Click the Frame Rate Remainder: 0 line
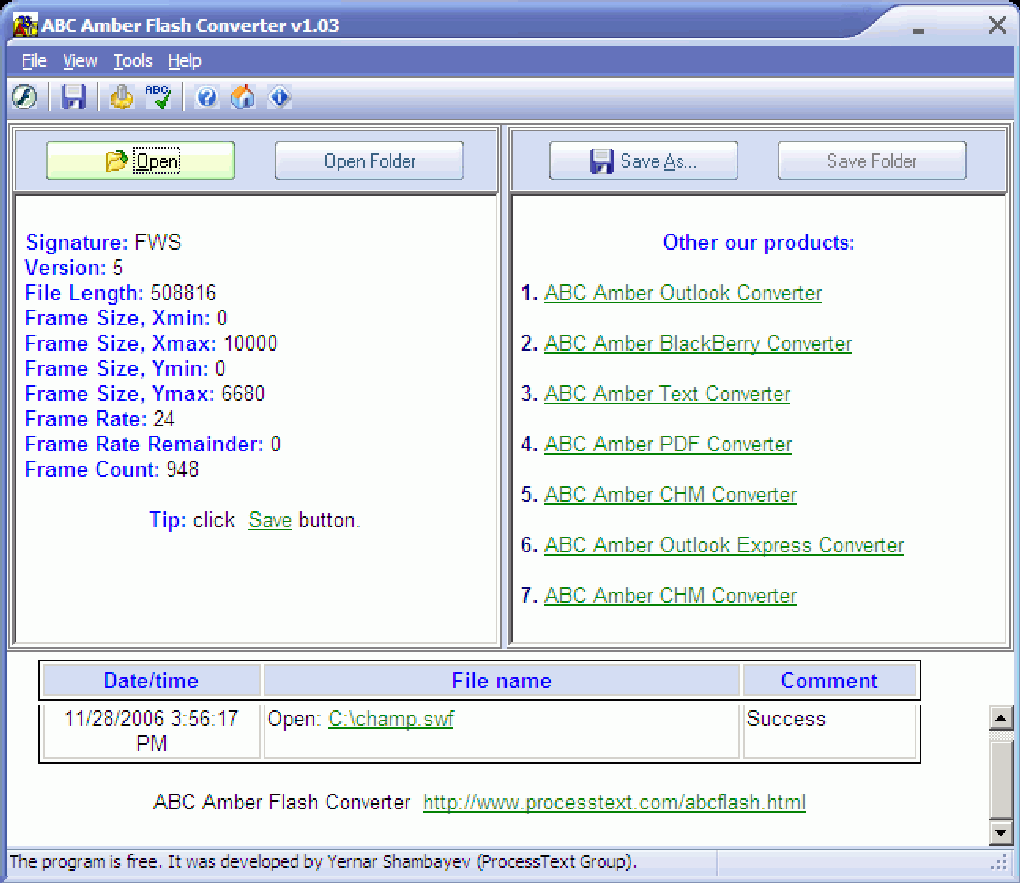This screenshot has width=1020, height=883. [x=153, y=444]
